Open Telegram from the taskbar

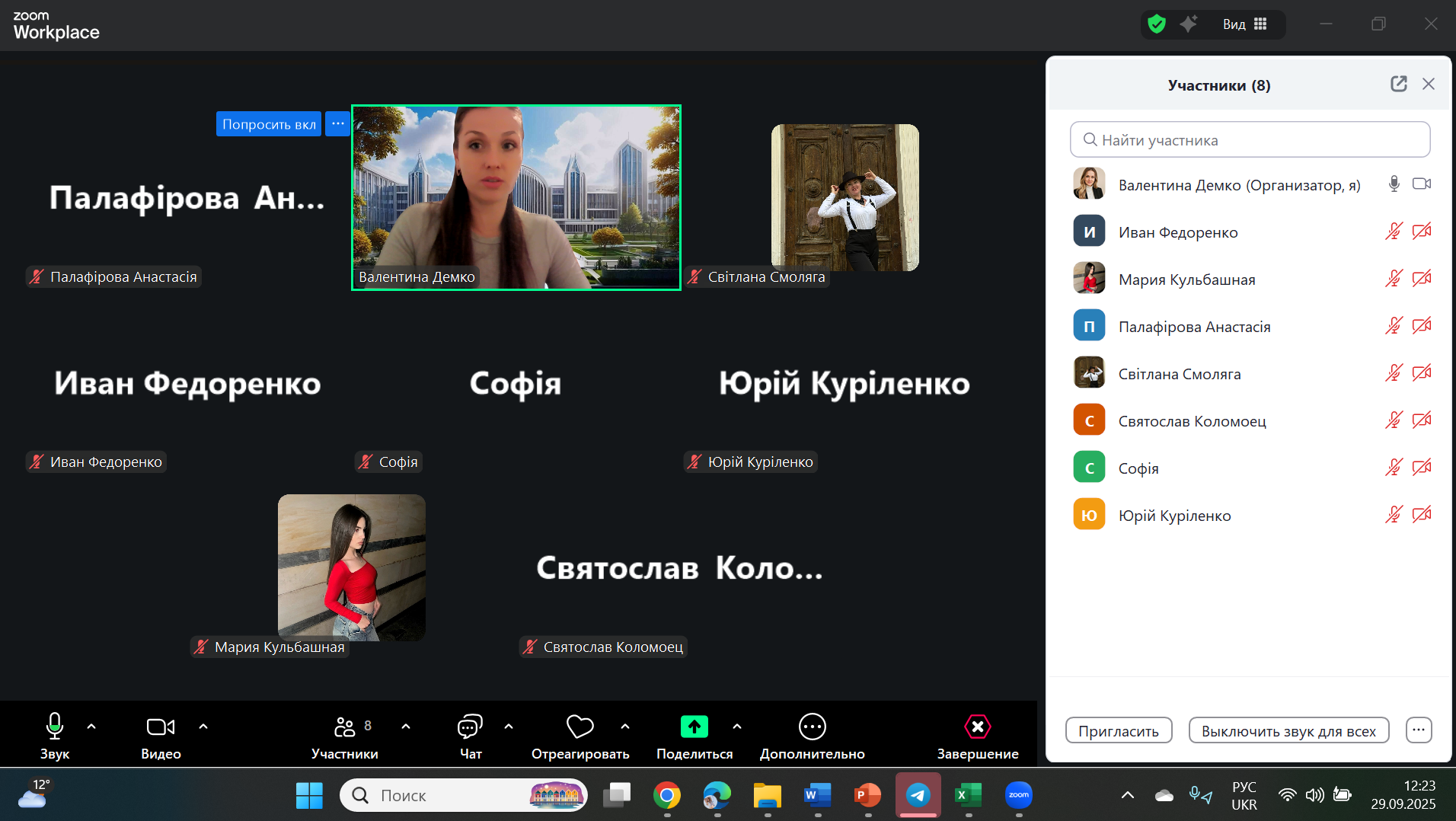918,796
